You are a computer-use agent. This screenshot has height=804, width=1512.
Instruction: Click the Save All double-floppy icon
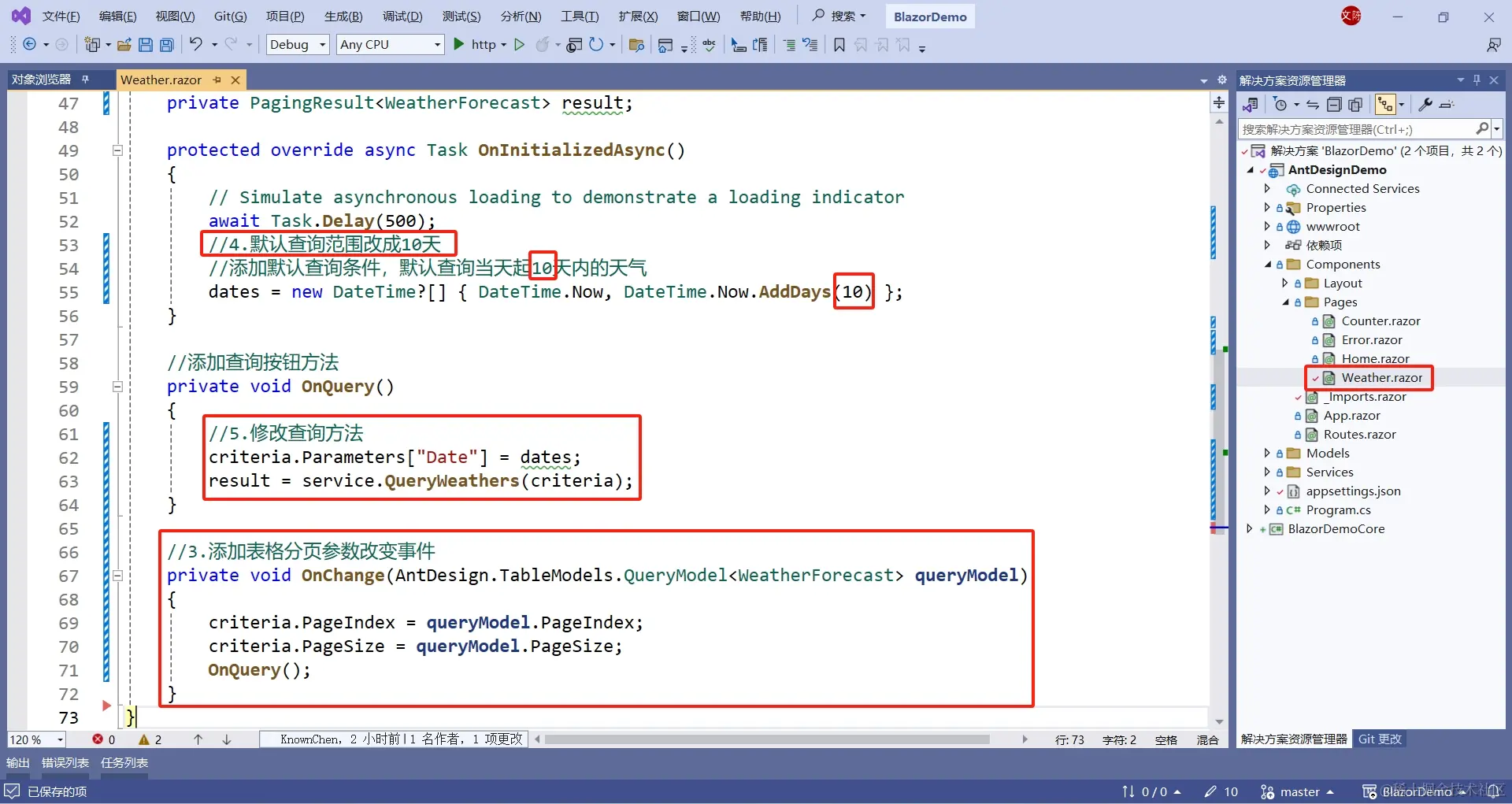click(167, 45)
